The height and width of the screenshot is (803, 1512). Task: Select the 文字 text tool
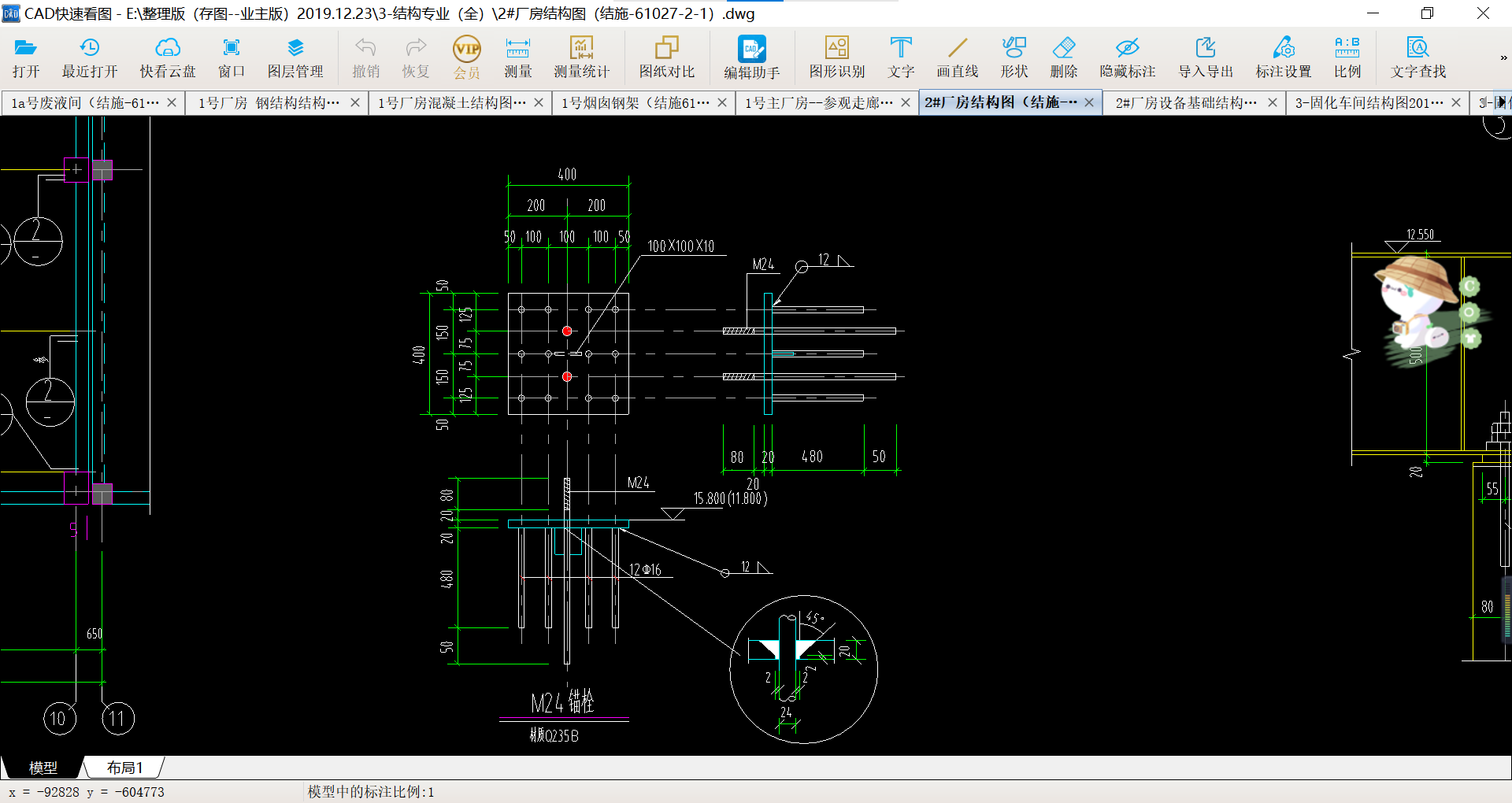(901, 57)
